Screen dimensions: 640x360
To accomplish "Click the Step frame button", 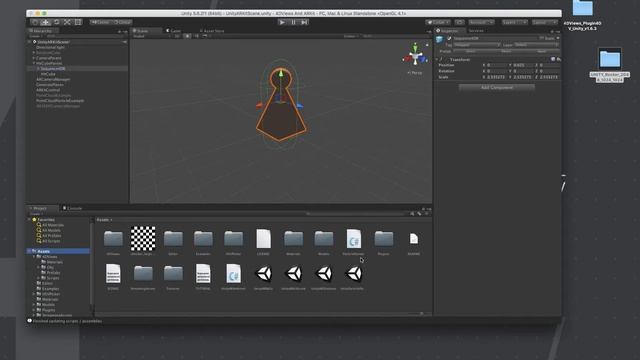I will pyautogui.click(x=304, y=22).
